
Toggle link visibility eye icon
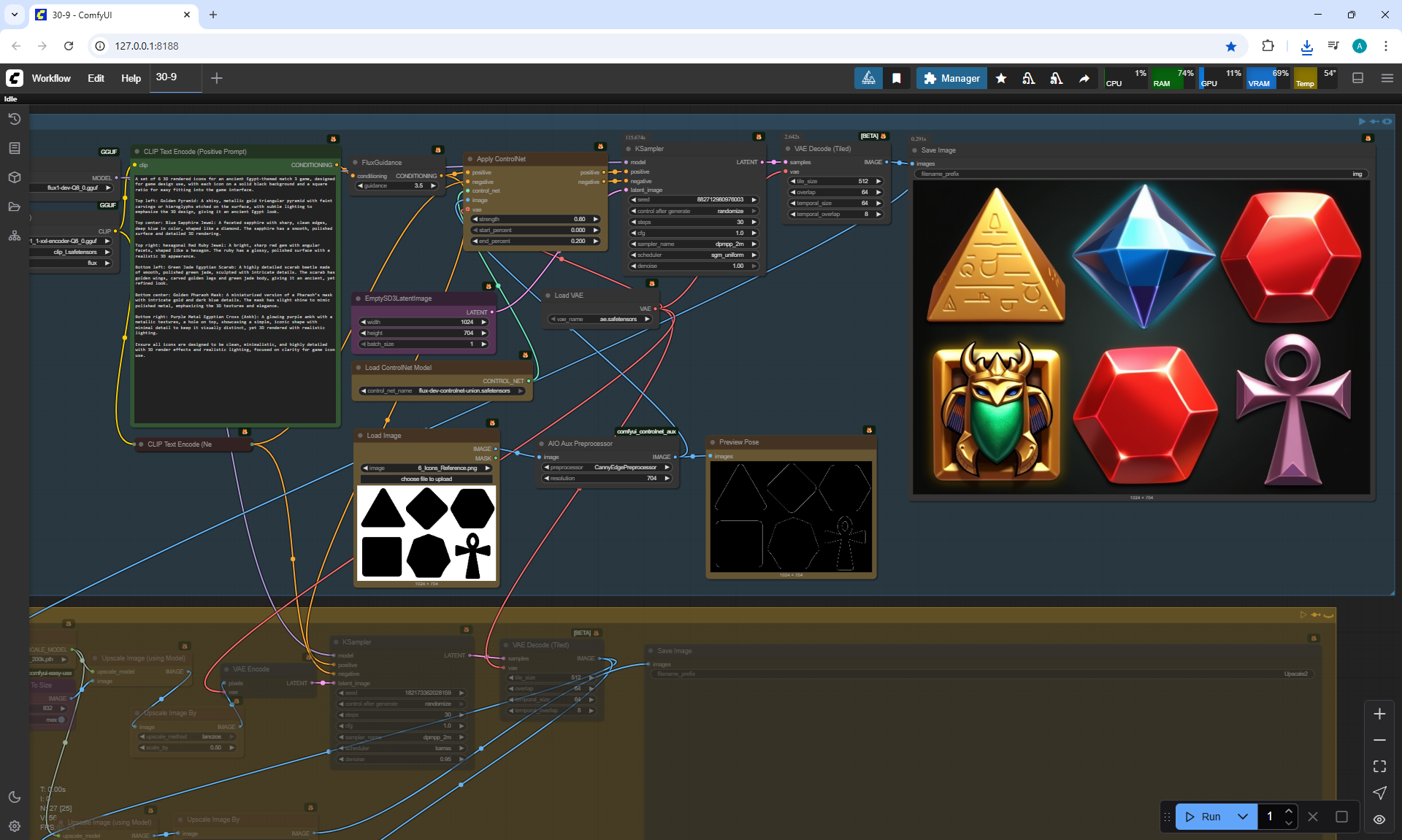click(x=1379, y=819)
